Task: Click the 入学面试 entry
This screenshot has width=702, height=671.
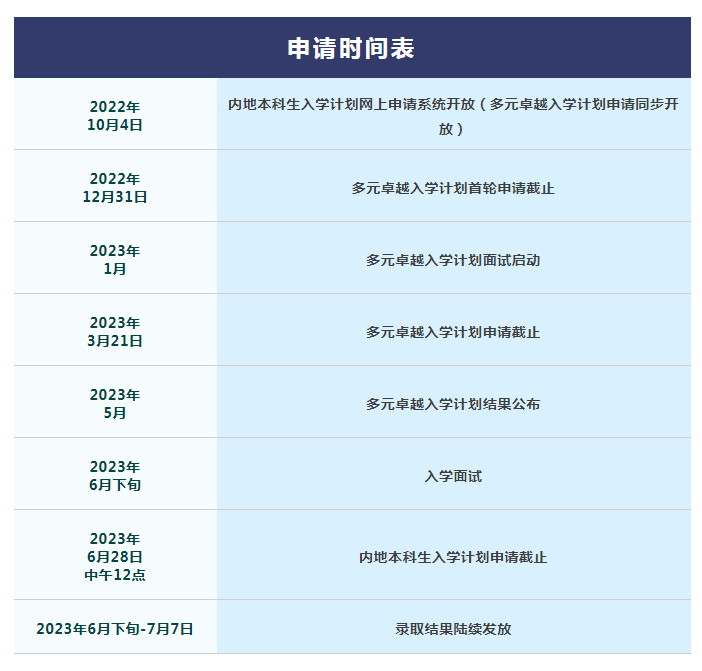Action: pos(453,476)
